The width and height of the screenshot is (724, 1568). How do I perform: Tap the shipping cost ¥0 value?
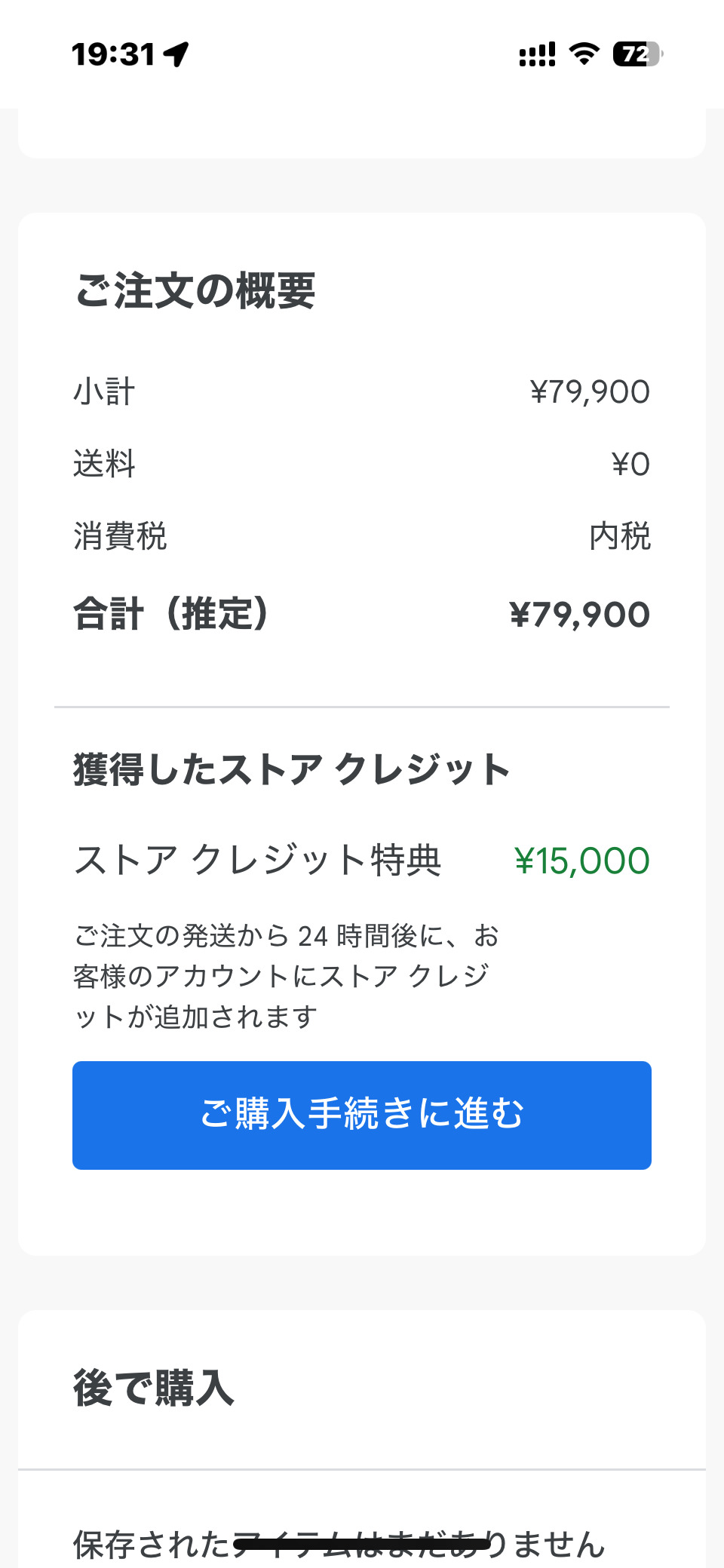[x=630, y=464]
